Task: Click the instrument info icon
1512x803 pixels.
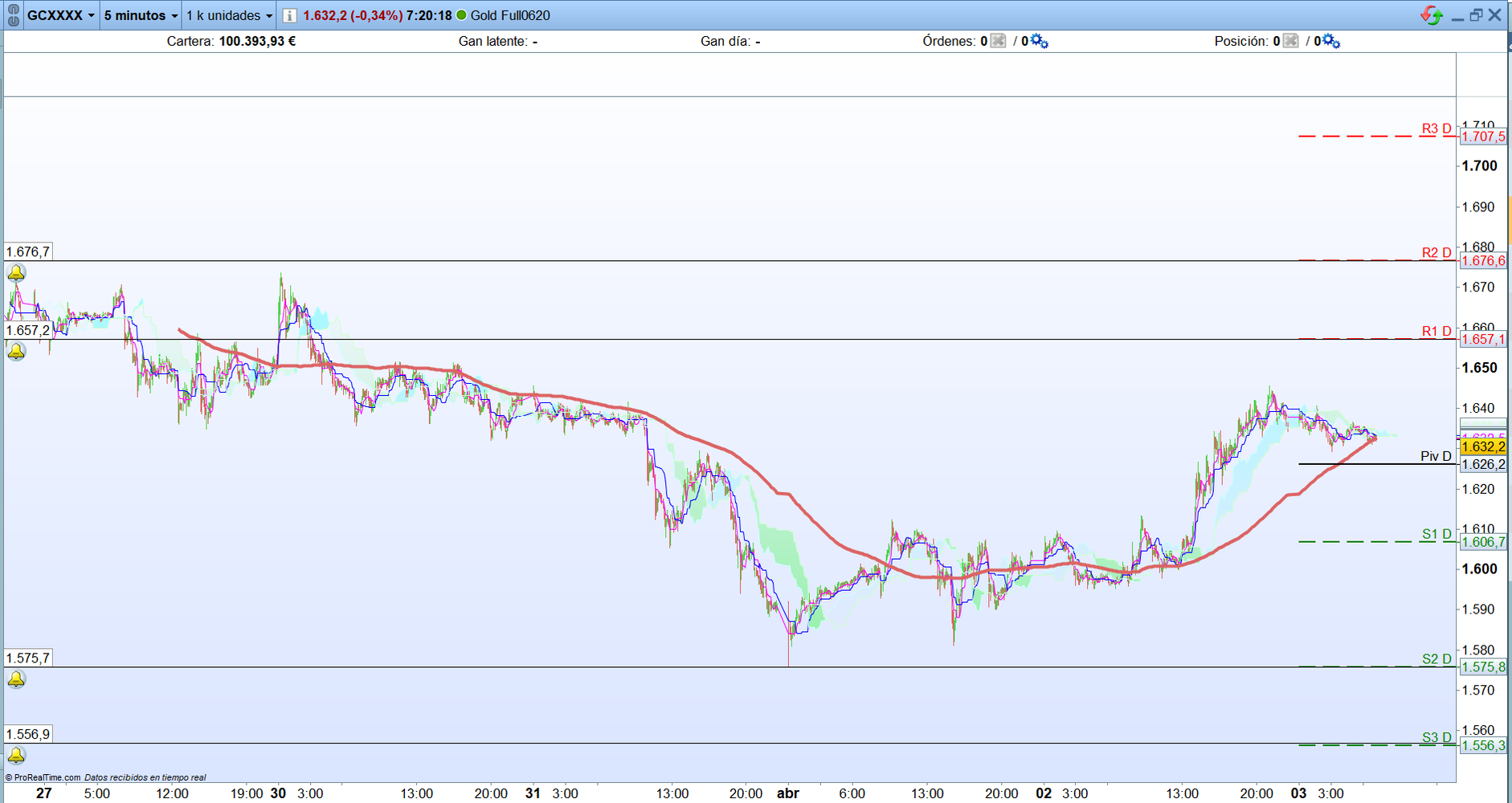Action: [x=290, y=15]
